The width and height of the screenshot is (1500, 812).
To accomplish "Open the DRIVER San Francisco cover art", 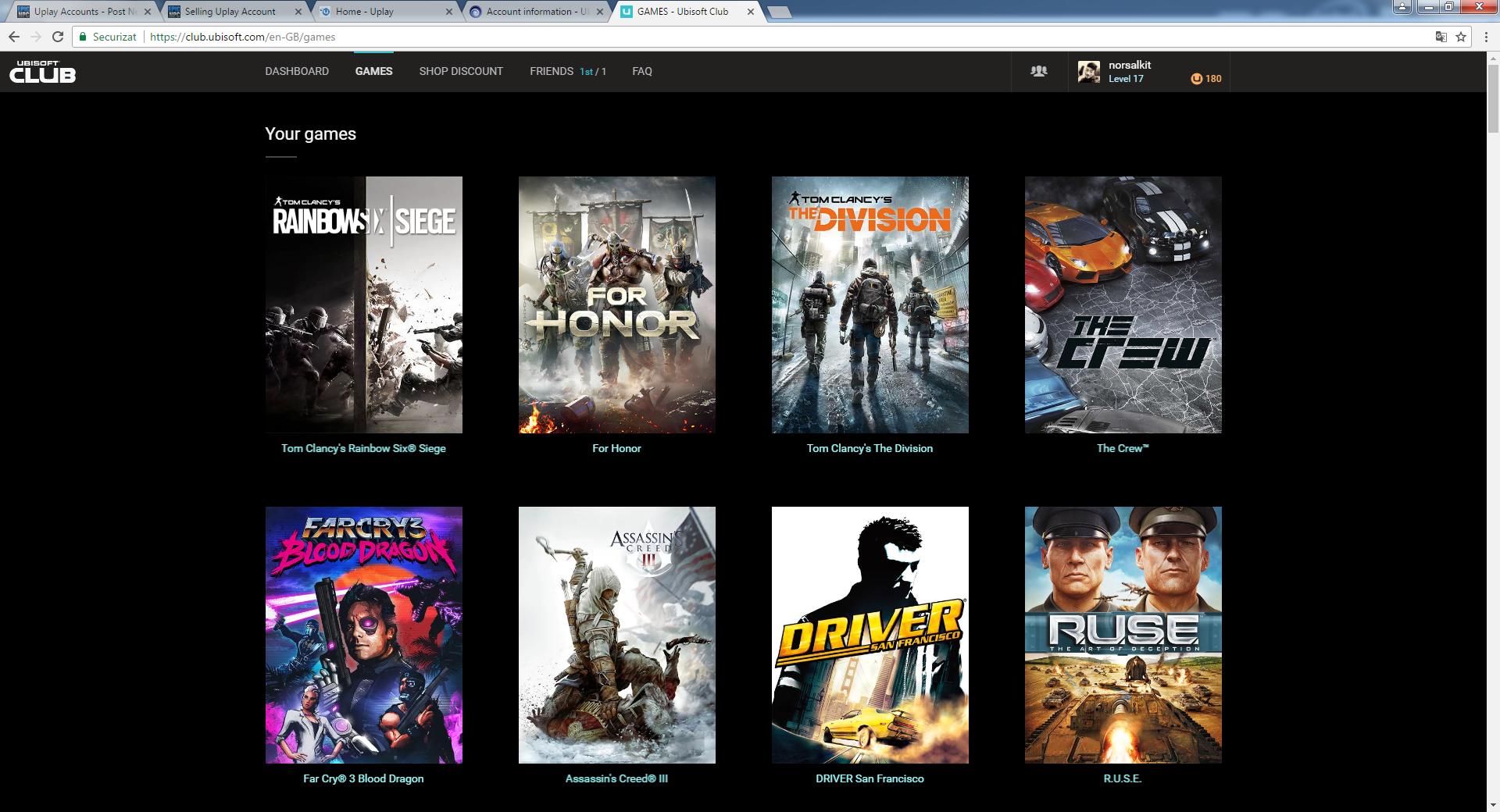I will (870, 635).
